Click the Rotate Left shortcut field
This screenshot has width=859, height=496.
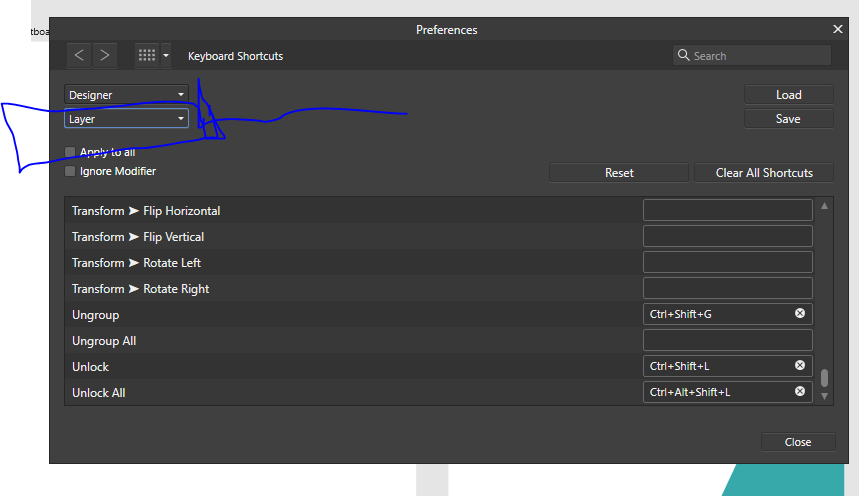728,262
